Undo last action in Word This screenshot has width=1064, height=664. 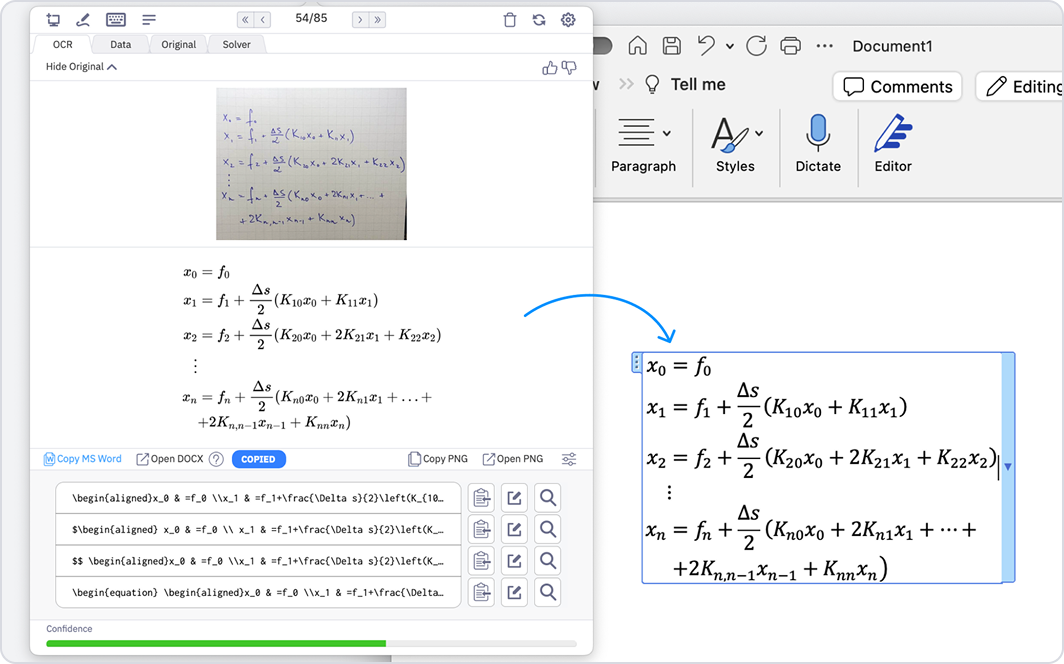click(706, 45)
